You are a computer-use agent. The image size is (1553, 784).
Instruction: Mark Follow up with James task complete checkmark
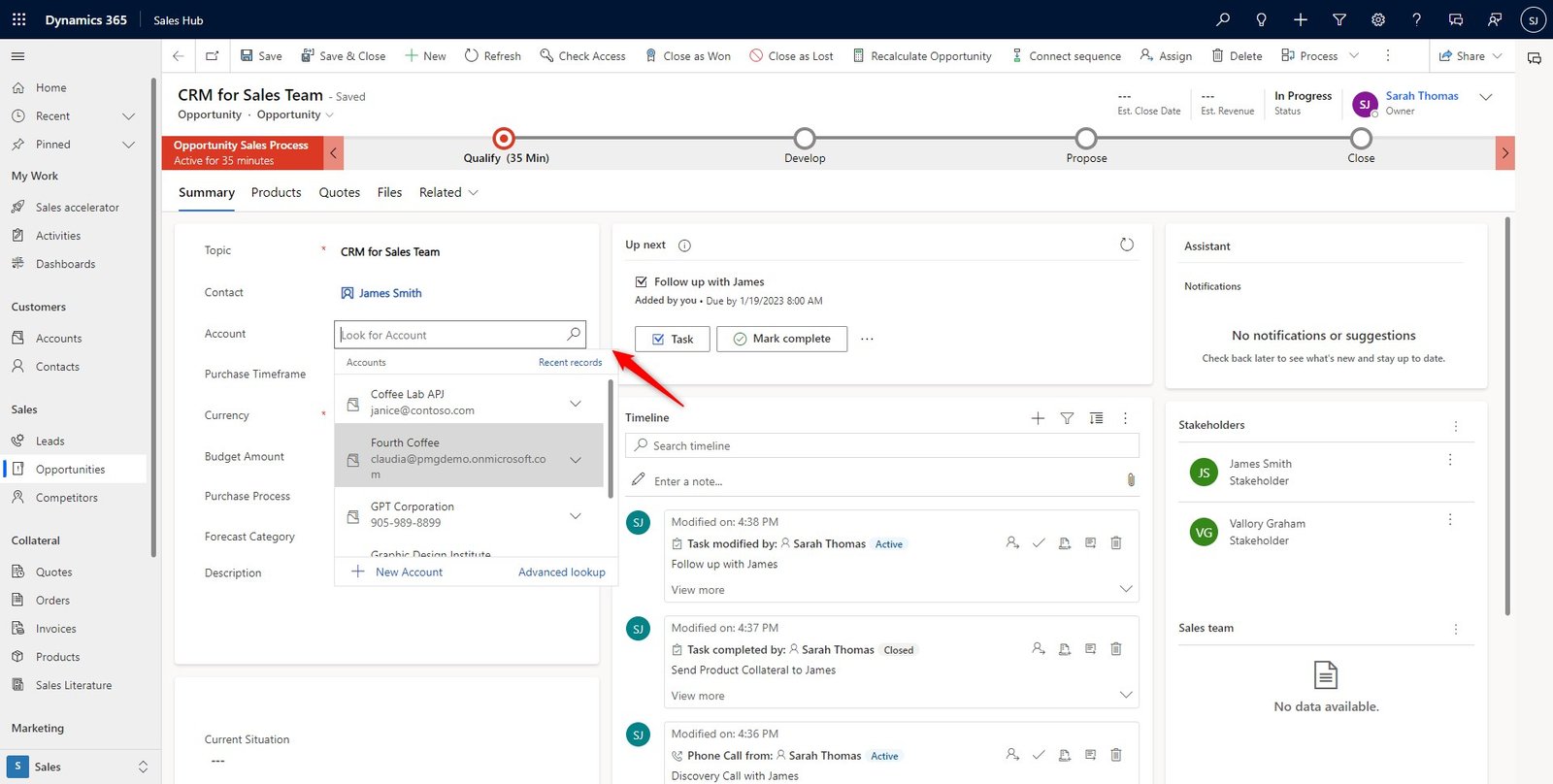point(1039,543)
